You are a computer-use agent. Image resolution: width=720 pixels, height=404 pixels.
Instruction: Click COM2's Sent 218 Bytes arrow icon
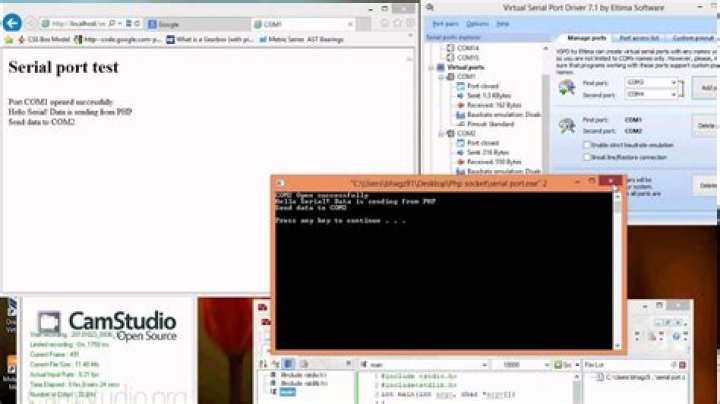click(461, 152)
